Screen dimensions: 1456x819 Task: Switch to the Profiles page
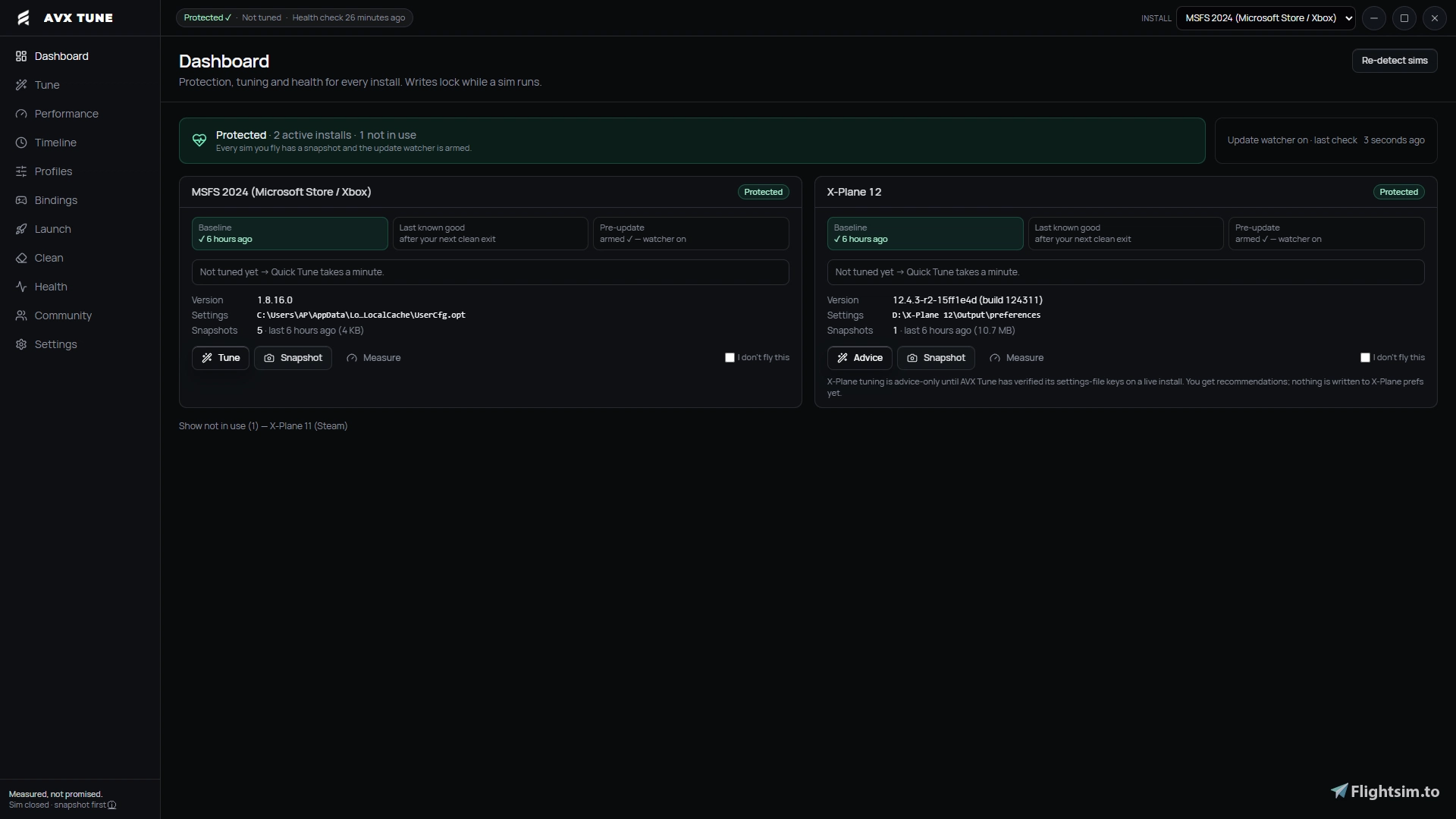[53, 171]
